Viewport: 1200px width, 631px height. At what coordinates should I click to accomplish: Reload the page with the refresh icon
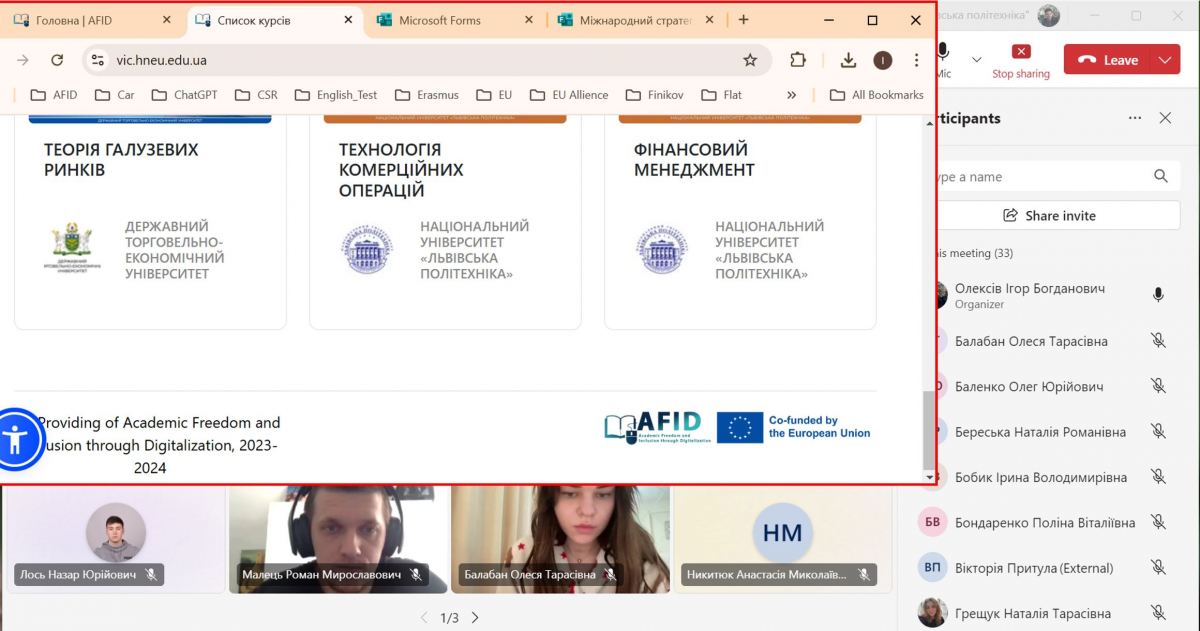point(57,60)
